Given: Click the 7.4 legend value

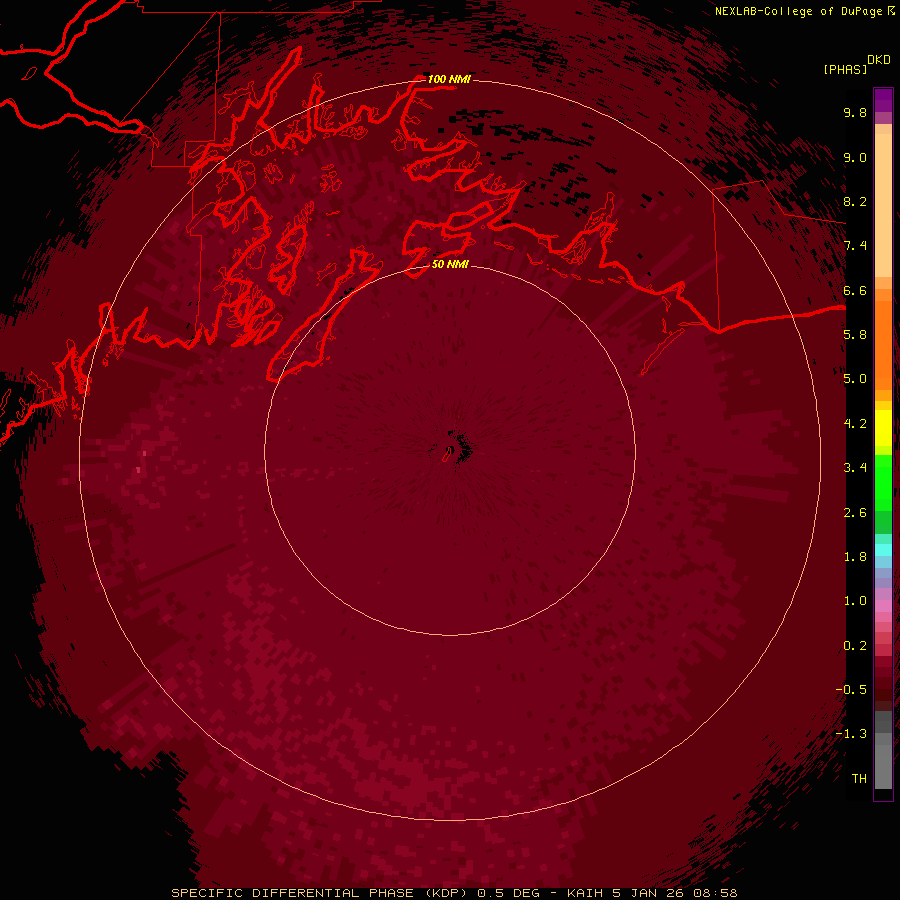Looking at the screenshot, I should [855, 246].
